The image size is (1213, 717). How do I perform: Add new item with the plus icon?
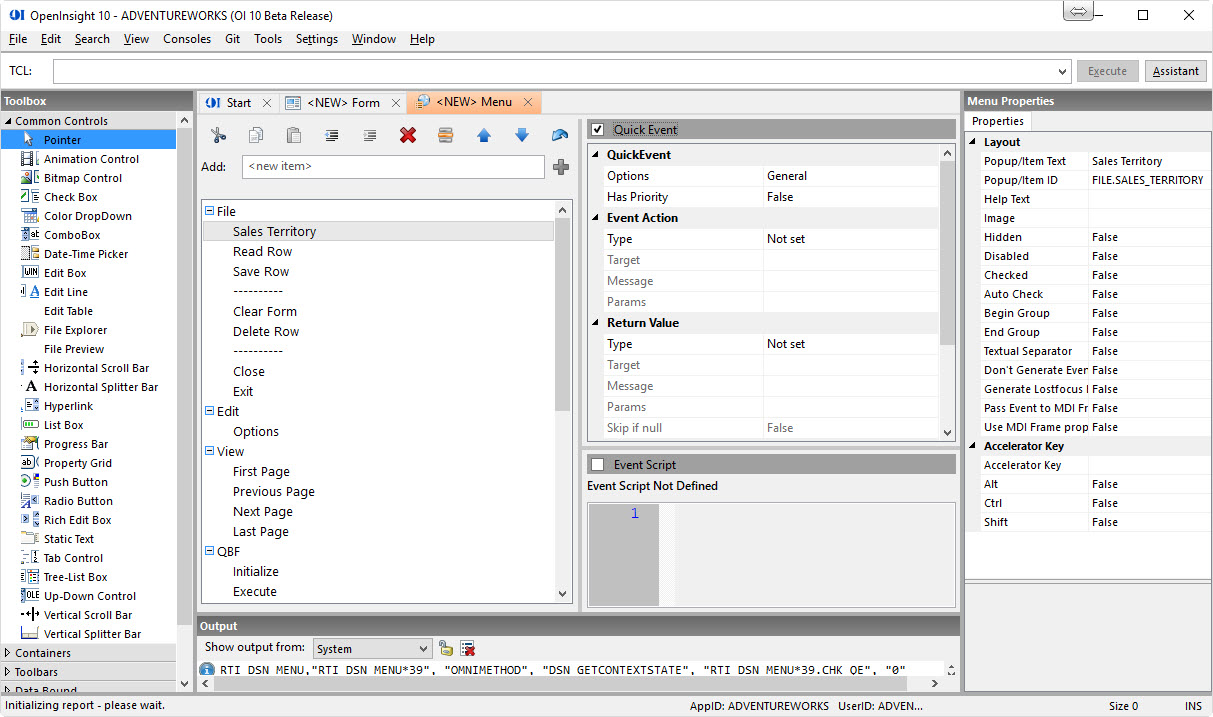coord(560,167)
